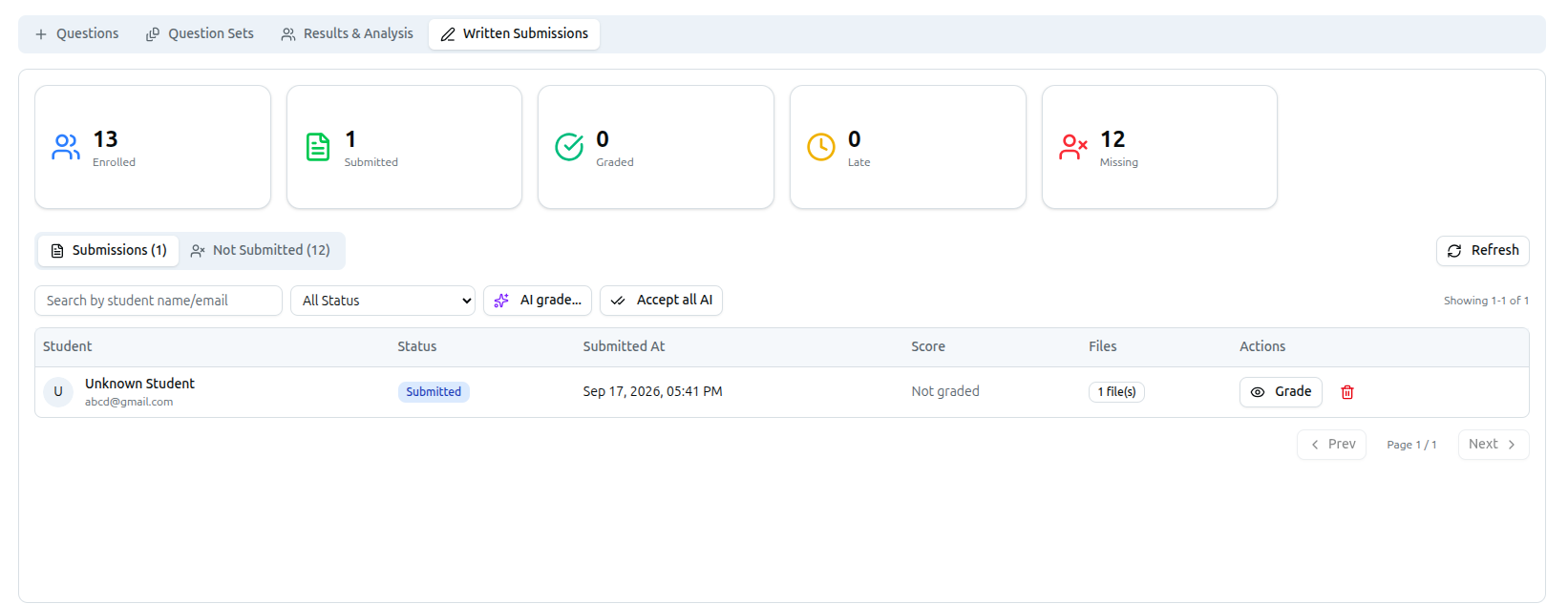Click the eye icon on Grade button

click(1258, 392)
